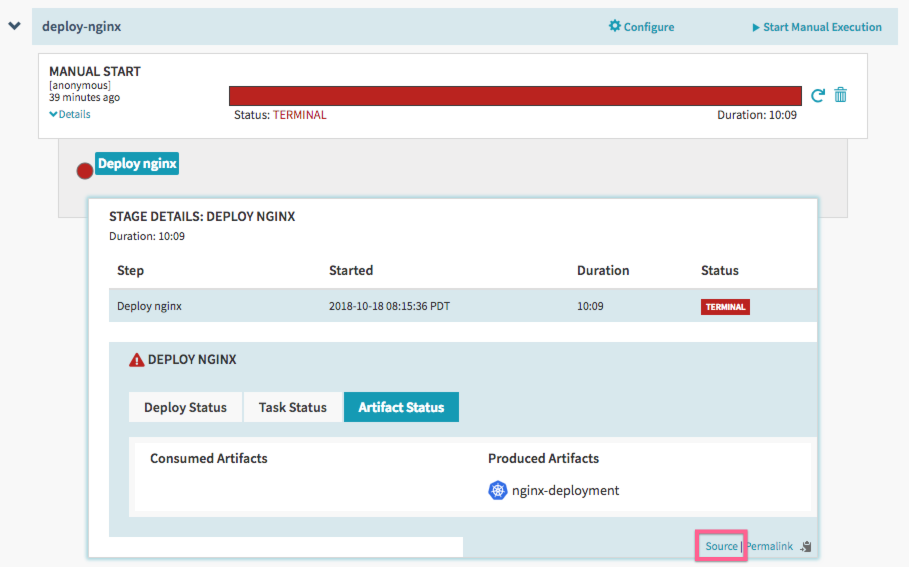Click the Configure gear icon
The height and width of the screenshot is (567, 909).
click(615, 26)
